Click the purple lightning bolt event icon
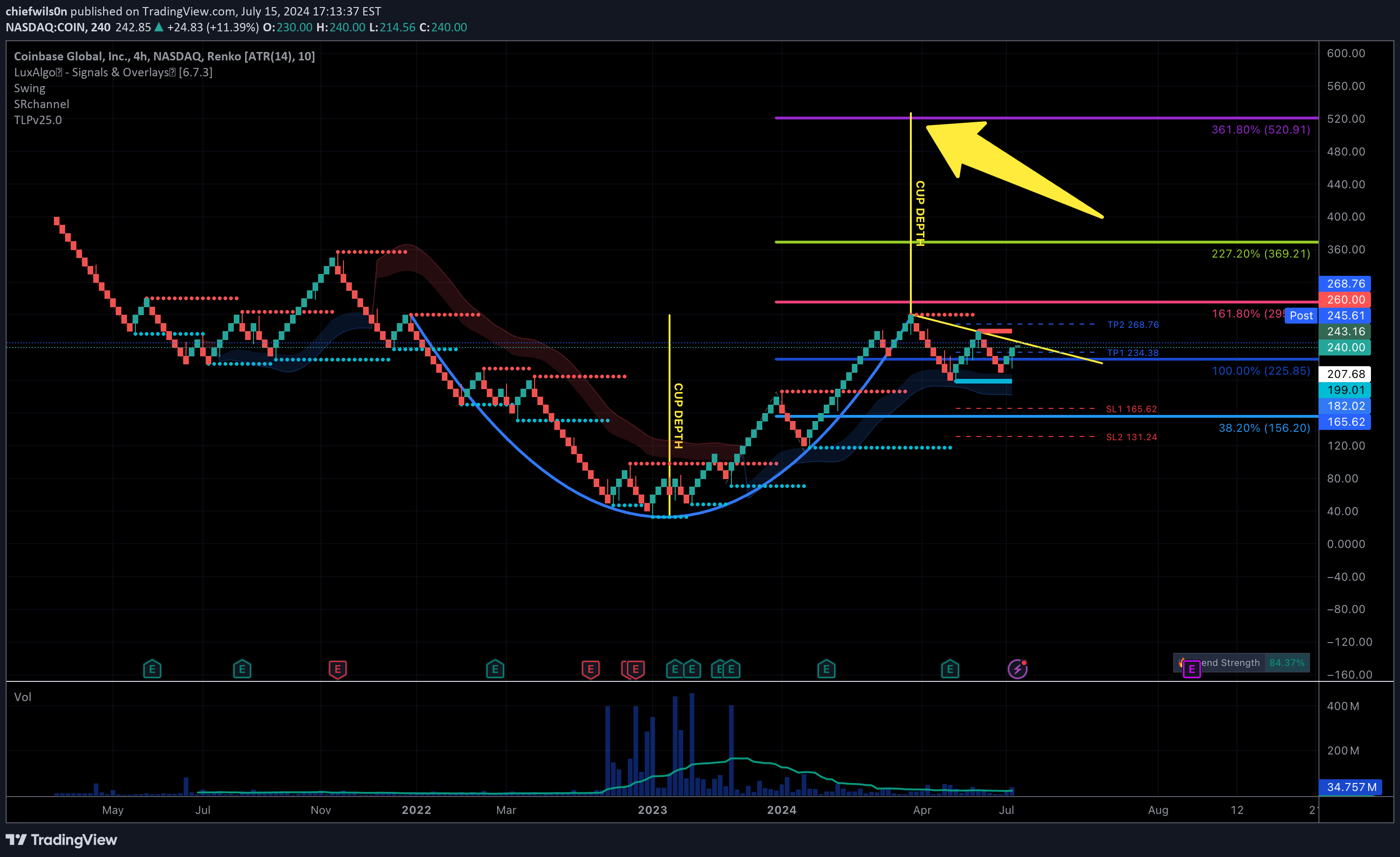Image resolution: width=1400 pixels, height=857 pixels. pos(1017,669)
